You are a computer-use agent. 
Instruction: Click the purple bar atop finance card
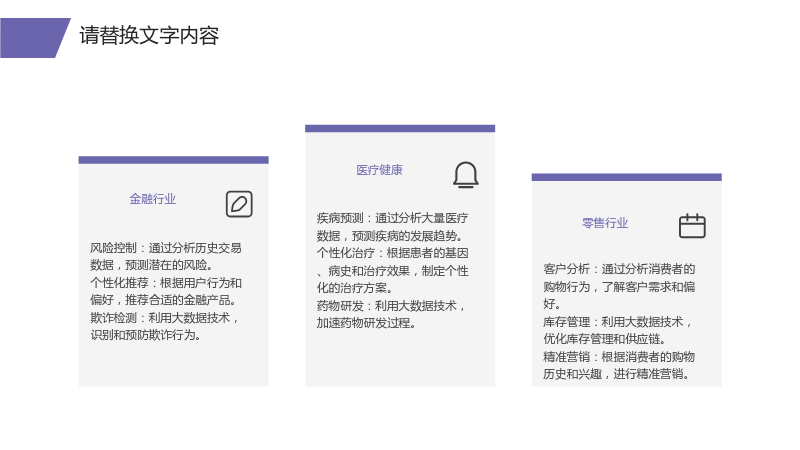[173, 160]
